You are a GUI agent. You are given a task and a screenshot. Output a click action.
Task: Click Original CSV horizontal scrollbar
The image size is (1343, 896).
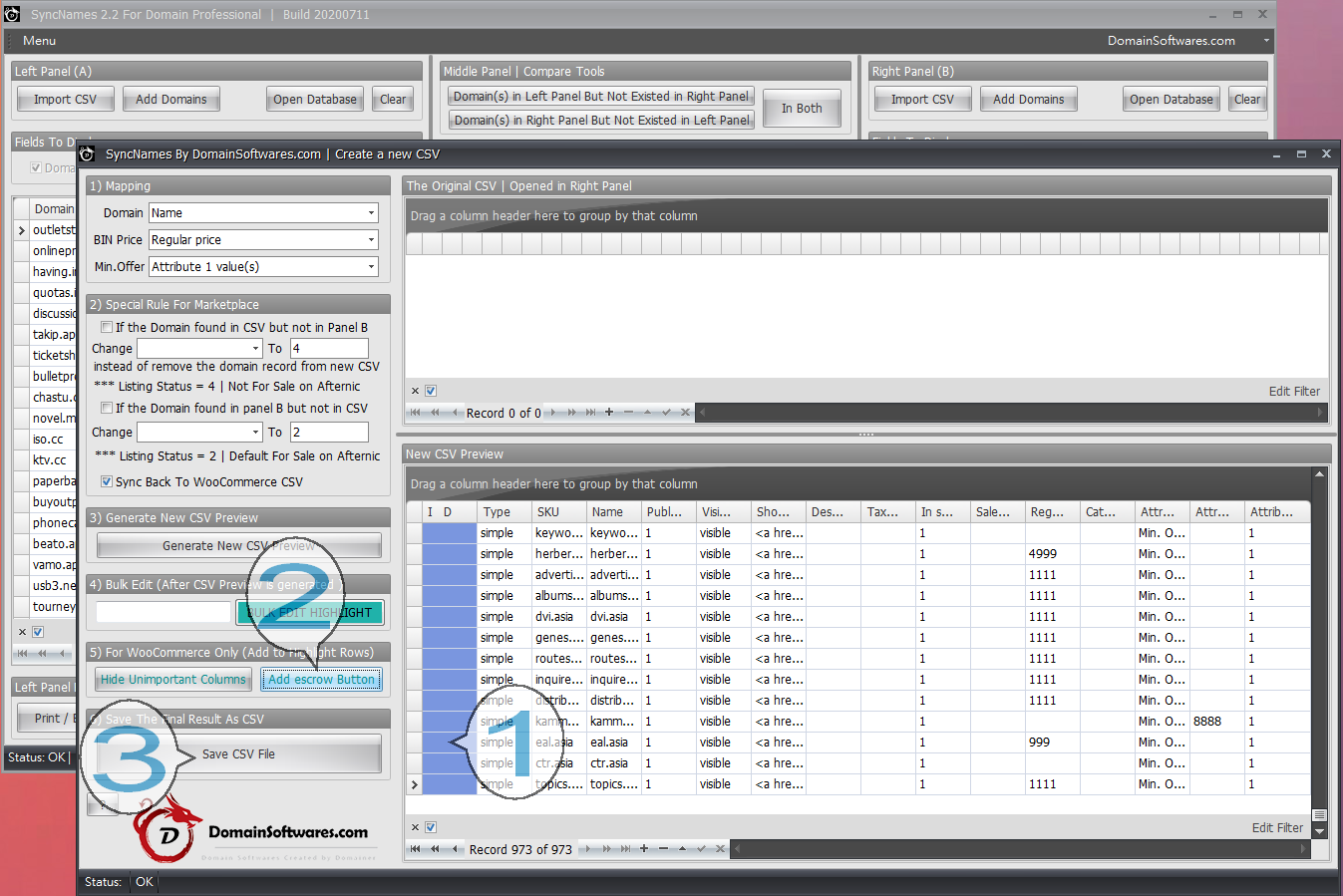pyautogui.click(x=1011, y=413)
